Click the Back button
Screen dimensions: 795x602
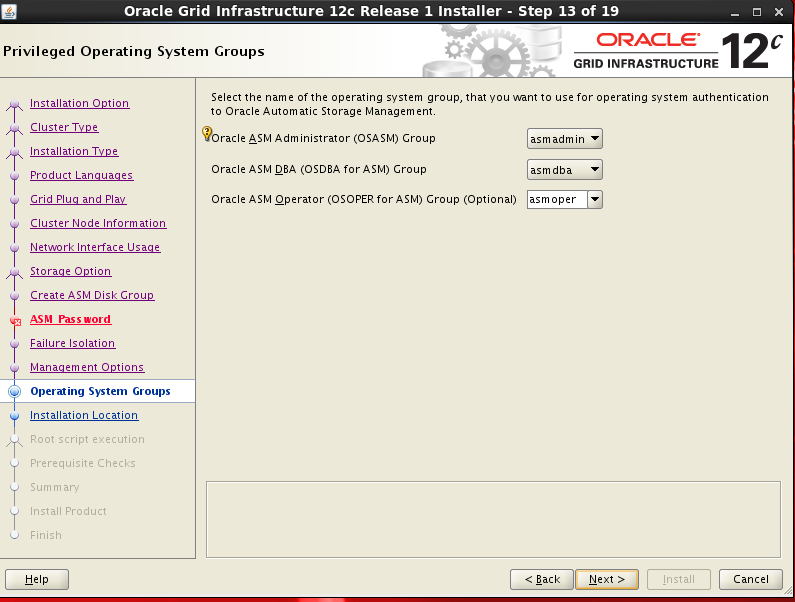(541, 579)
